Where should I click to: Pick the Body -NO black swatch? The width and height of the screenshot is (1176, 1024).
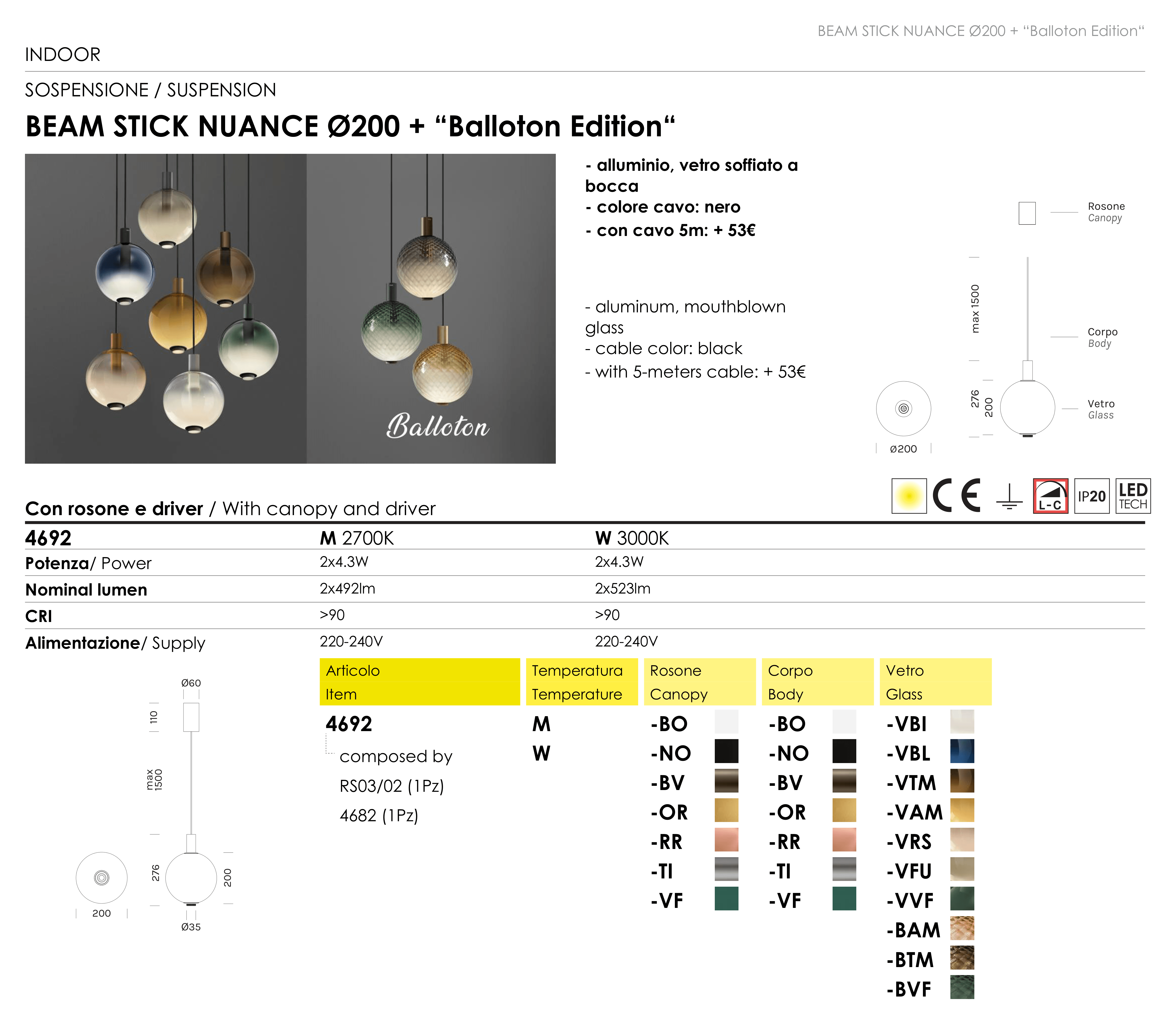pos(844,751)
